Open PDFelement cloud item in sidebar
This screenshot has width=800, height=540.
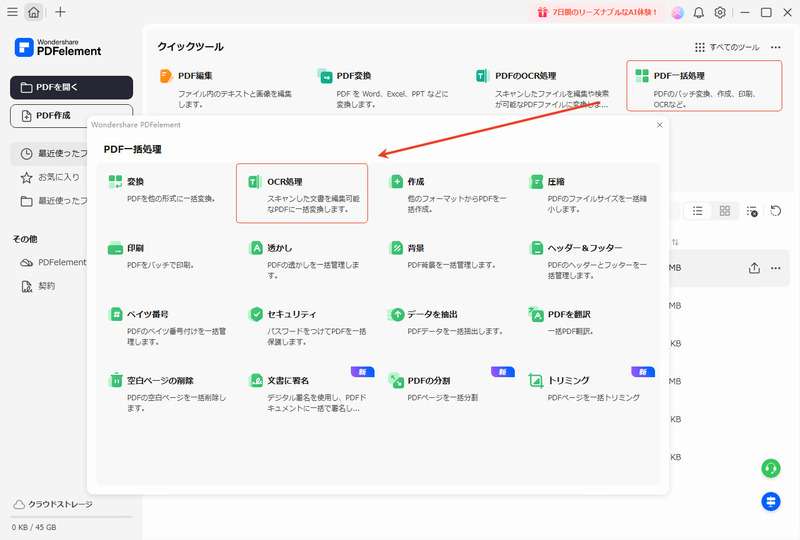pos(53,262)
